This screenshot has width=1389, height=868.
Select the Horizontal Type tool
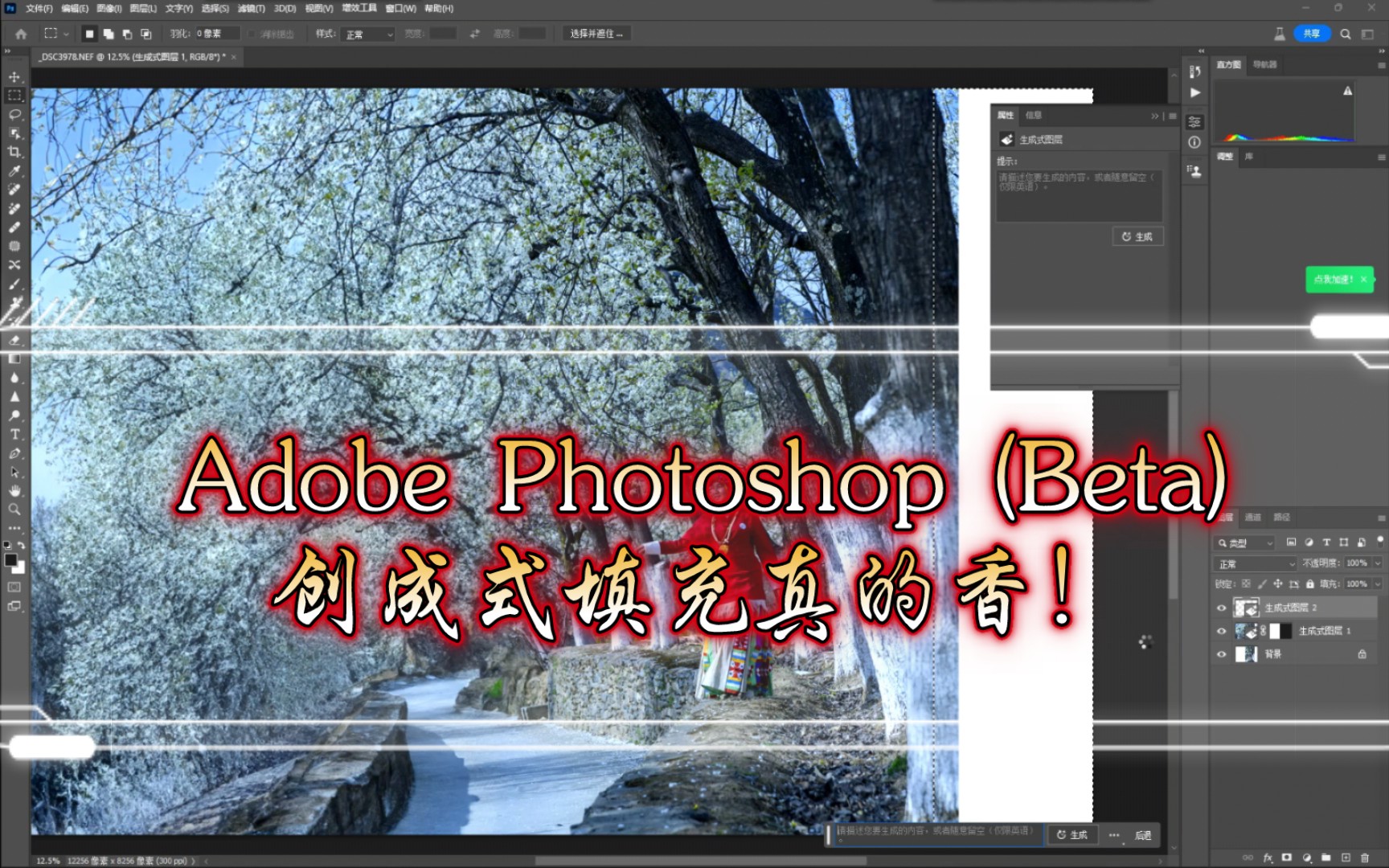[14, 434]
